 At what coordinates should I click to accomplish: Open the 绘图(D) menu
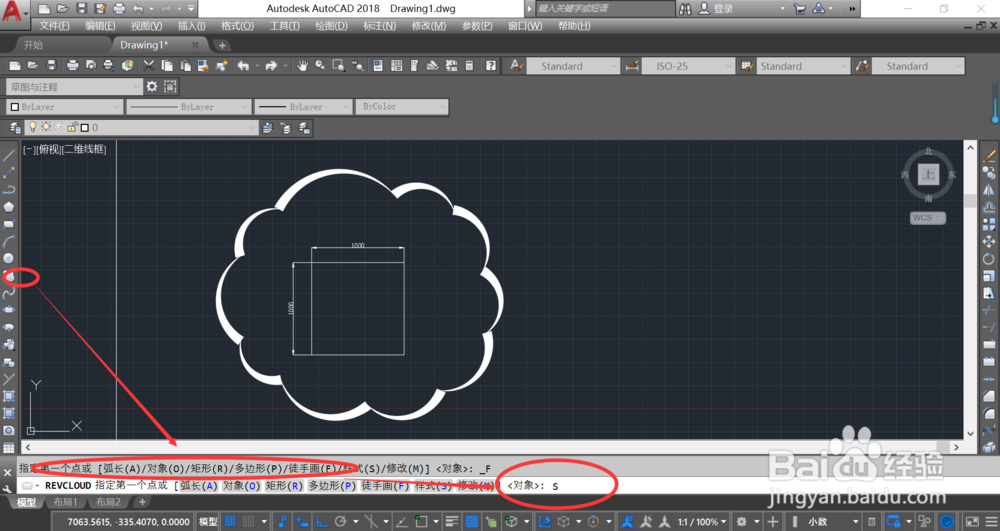tap(332, 25)
